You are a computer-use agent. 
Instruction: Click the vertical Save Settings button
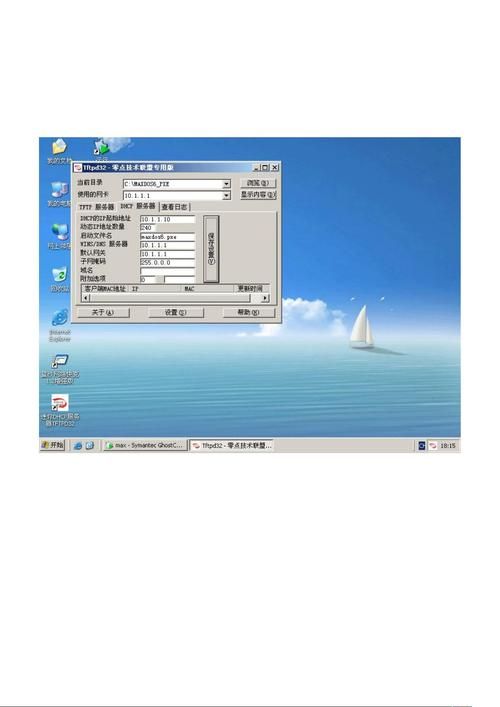point(211,249)
